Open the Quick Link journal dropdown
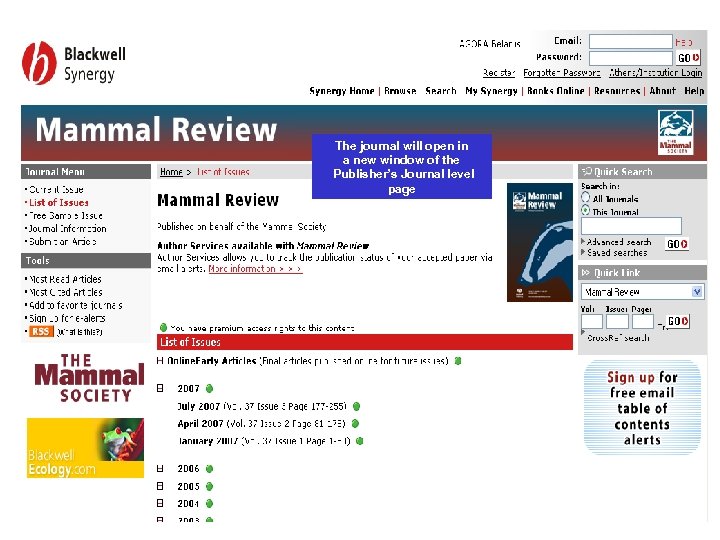720x540 pixels. click(697, 292)
